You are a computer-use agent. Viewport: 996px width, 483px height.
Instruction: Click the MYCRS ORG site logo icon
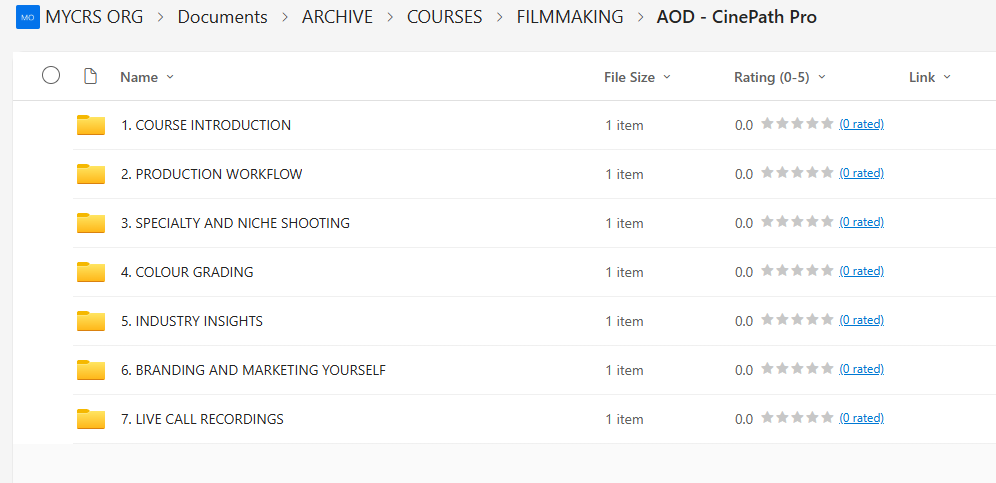[x=28, y=17]
